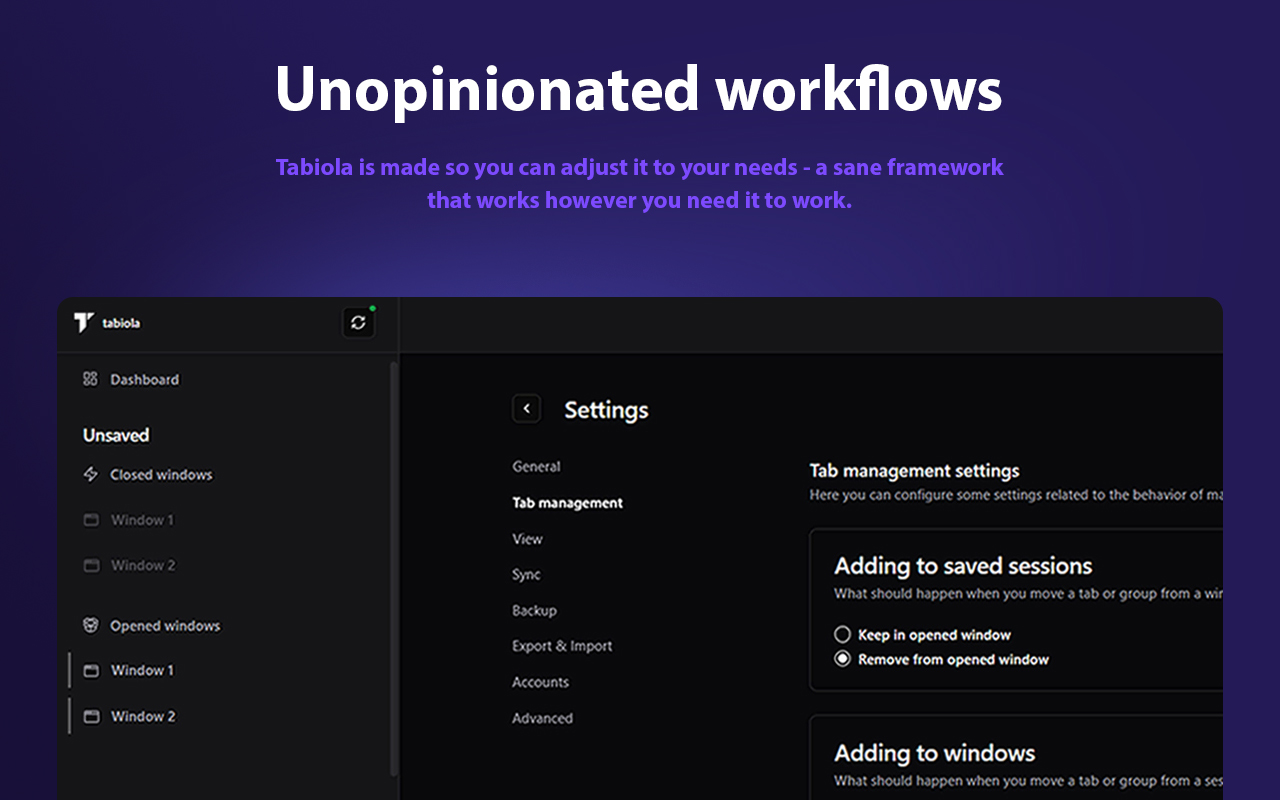Open Dashboard in the sidebar

coord(144,379)
